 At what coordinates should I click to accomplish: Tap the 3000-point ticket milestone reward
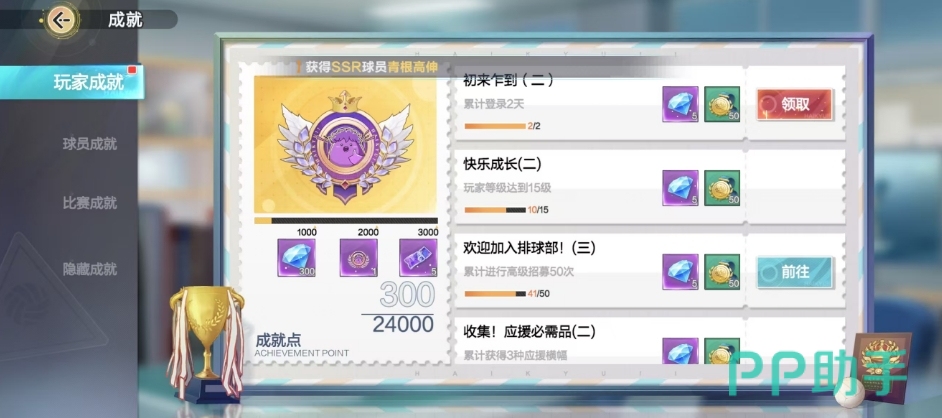pos(418,258)
